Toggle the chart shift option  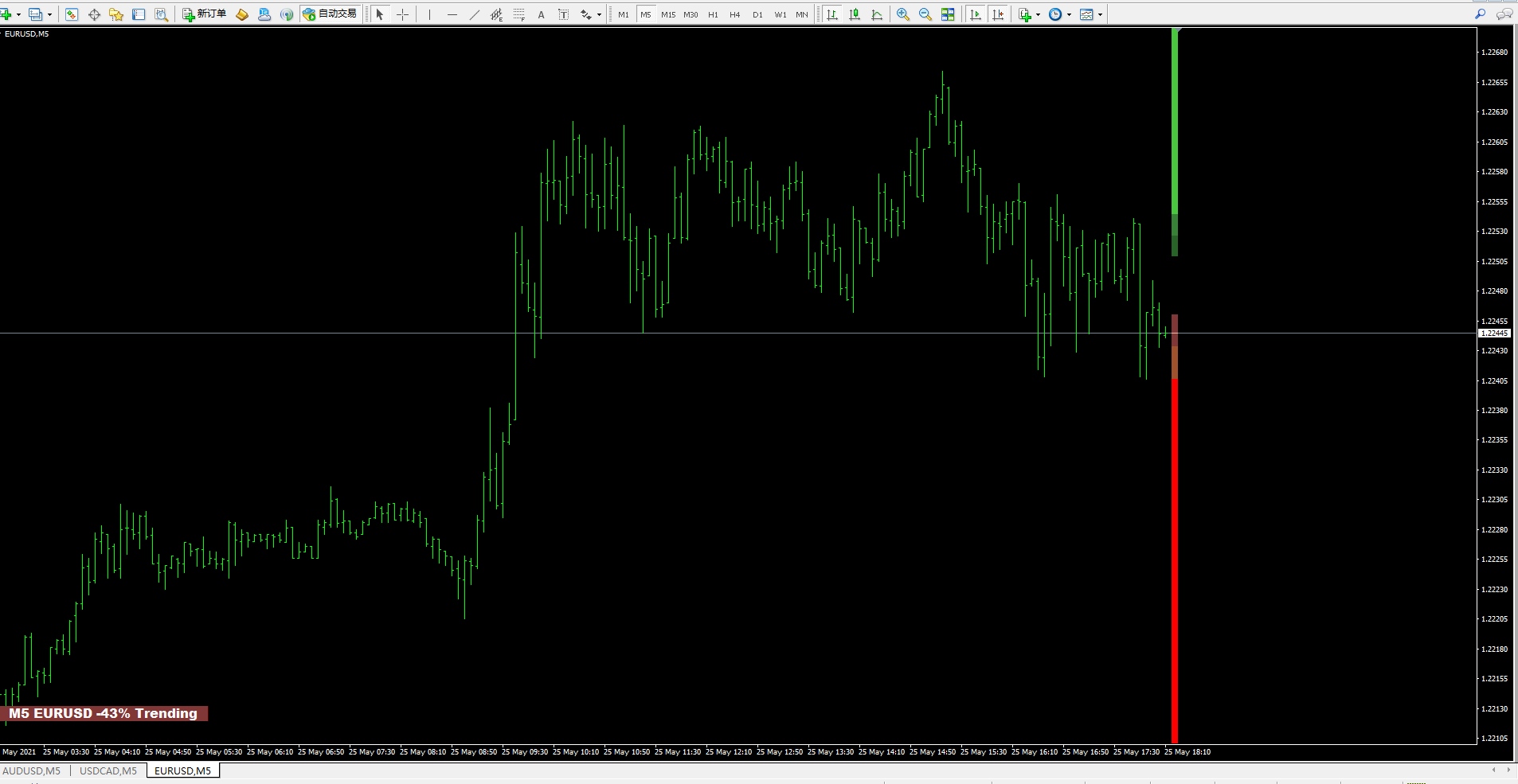(x=998, y=14)
